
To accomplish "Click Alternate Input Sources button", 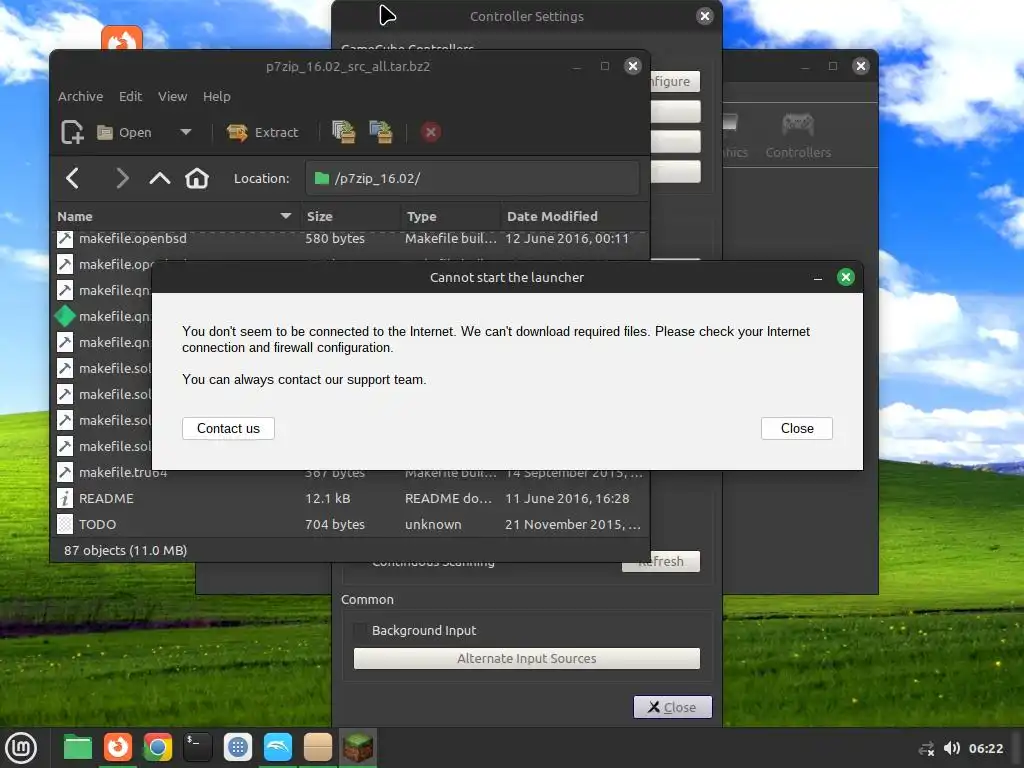I will click(x=526, y=658).
